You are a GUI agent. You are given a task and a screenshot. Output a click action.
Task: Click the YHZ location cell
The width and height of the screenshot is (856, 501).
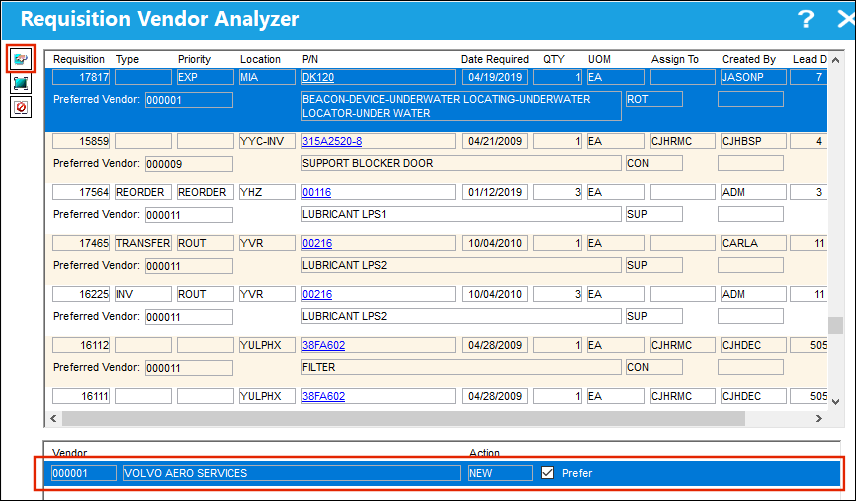(267, 192)
